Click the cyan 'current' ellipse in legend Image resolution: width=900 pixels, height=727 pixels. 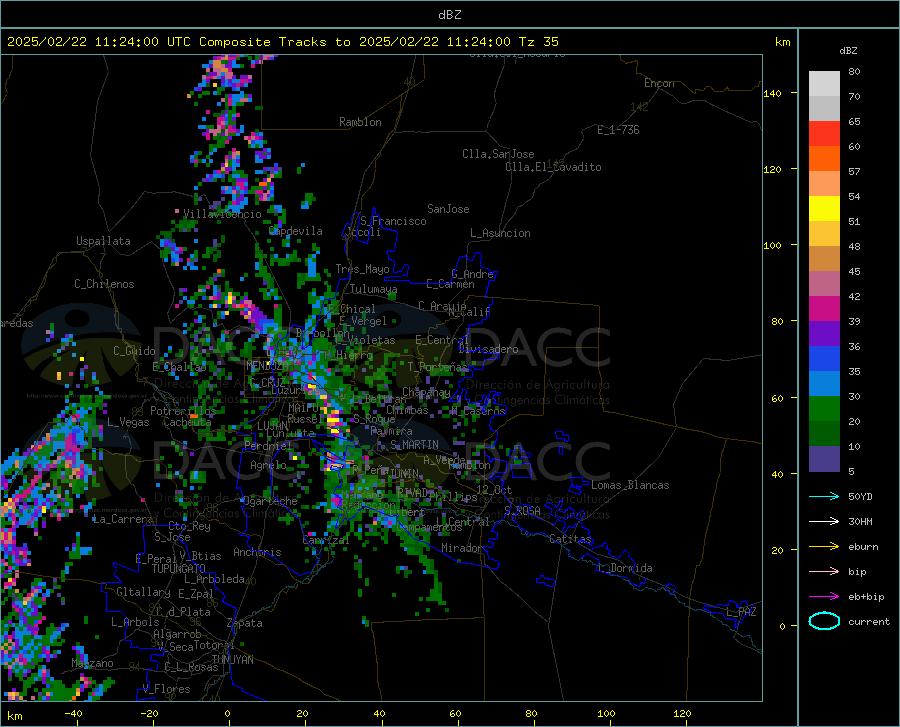[824, 621]
